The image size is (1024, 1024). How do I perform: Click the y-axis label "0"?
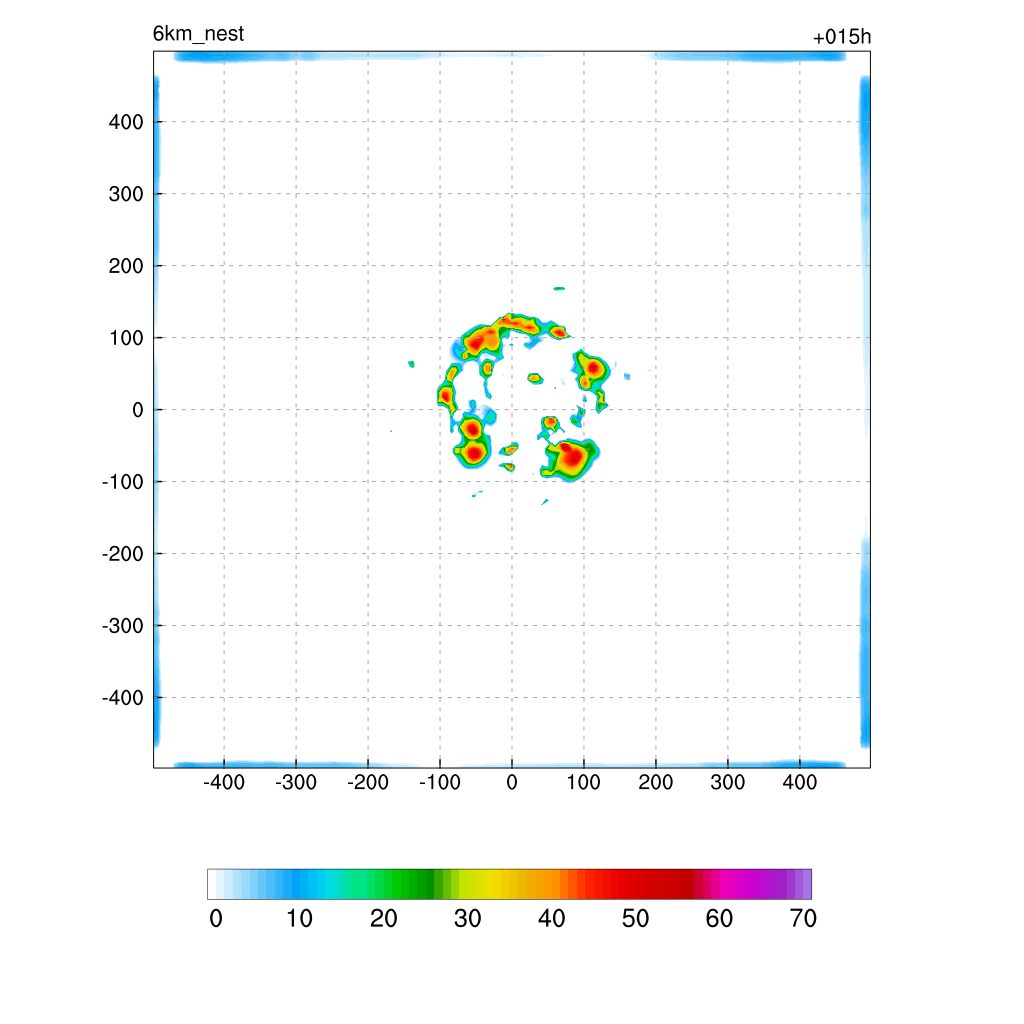pyautogui.click(x=138, y=410)
